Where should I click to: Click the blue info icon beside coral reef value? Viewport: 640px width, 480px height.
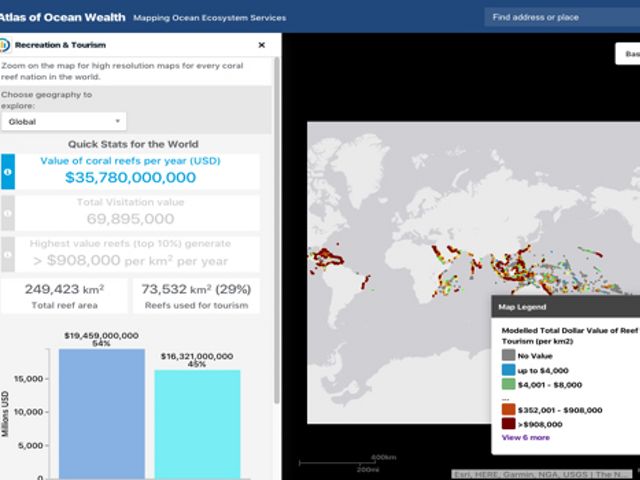(x=8, y=172)
